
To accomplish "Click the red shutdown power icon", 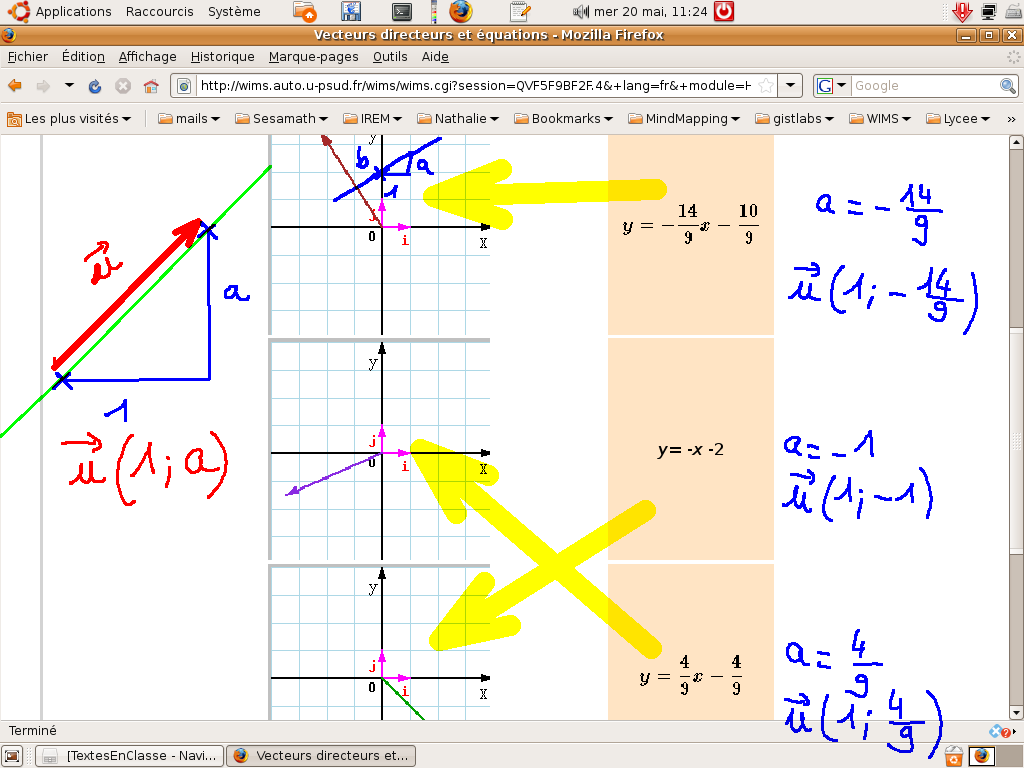I will (723, 12).
